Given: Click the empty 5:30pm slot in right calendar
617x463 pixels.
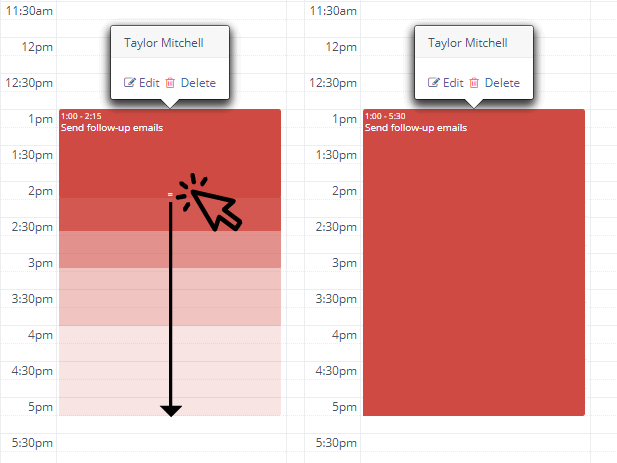Looking at the screenshot, I should click(x=475, y=443).
